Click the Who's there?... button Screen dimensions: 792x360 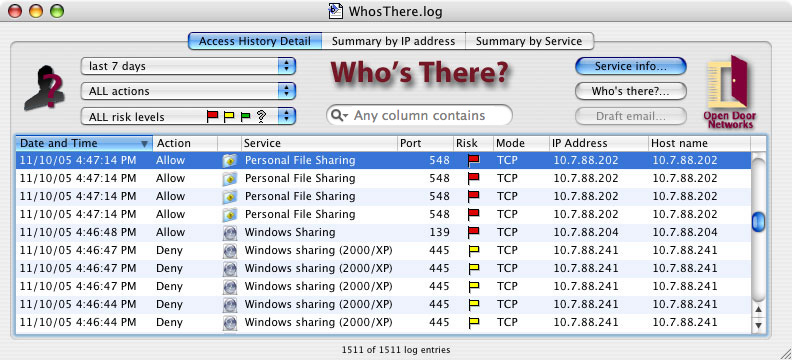[x=630, y=91]
